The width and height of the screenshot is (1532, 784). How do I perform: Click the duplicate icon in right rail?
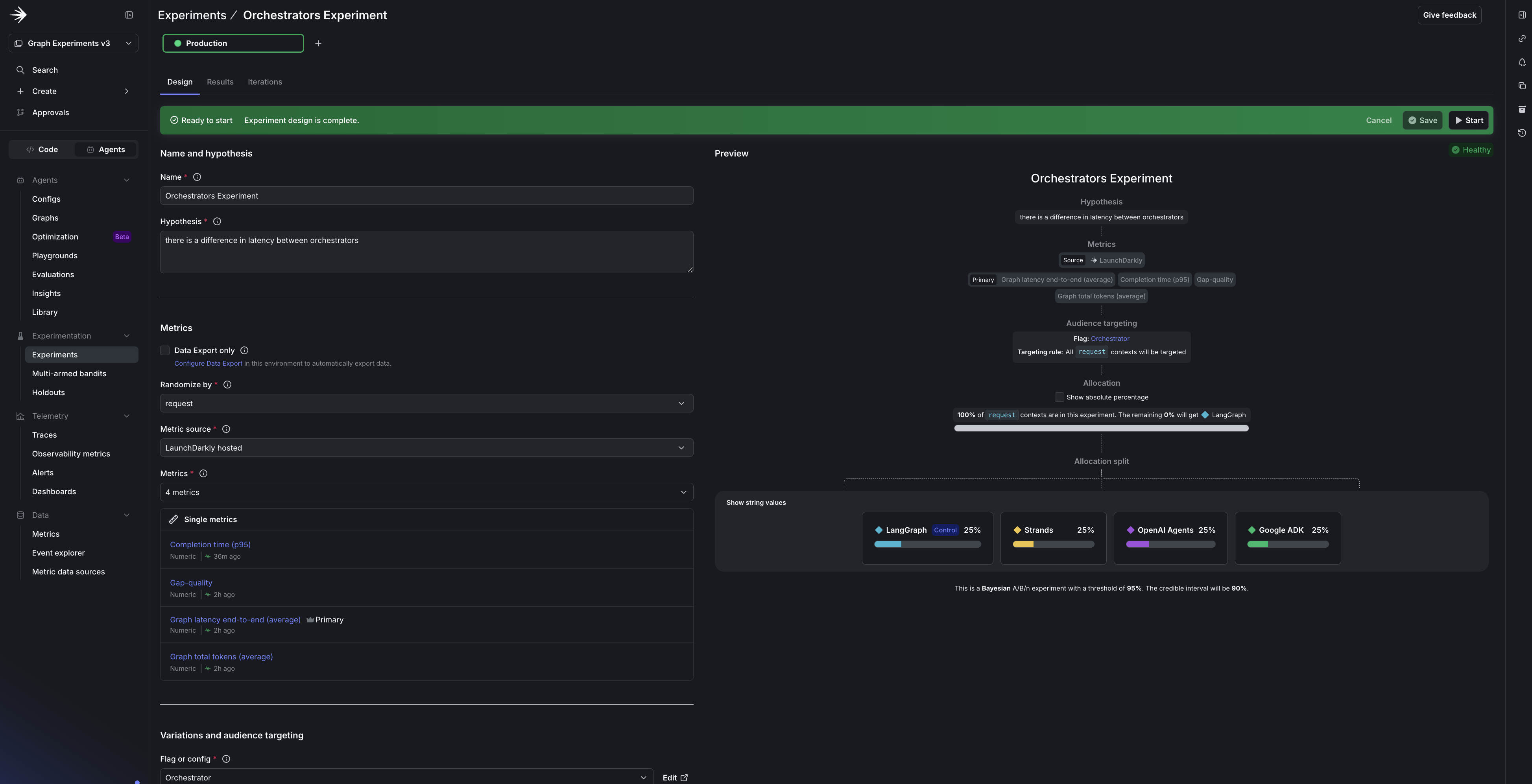coord(1522,86)
